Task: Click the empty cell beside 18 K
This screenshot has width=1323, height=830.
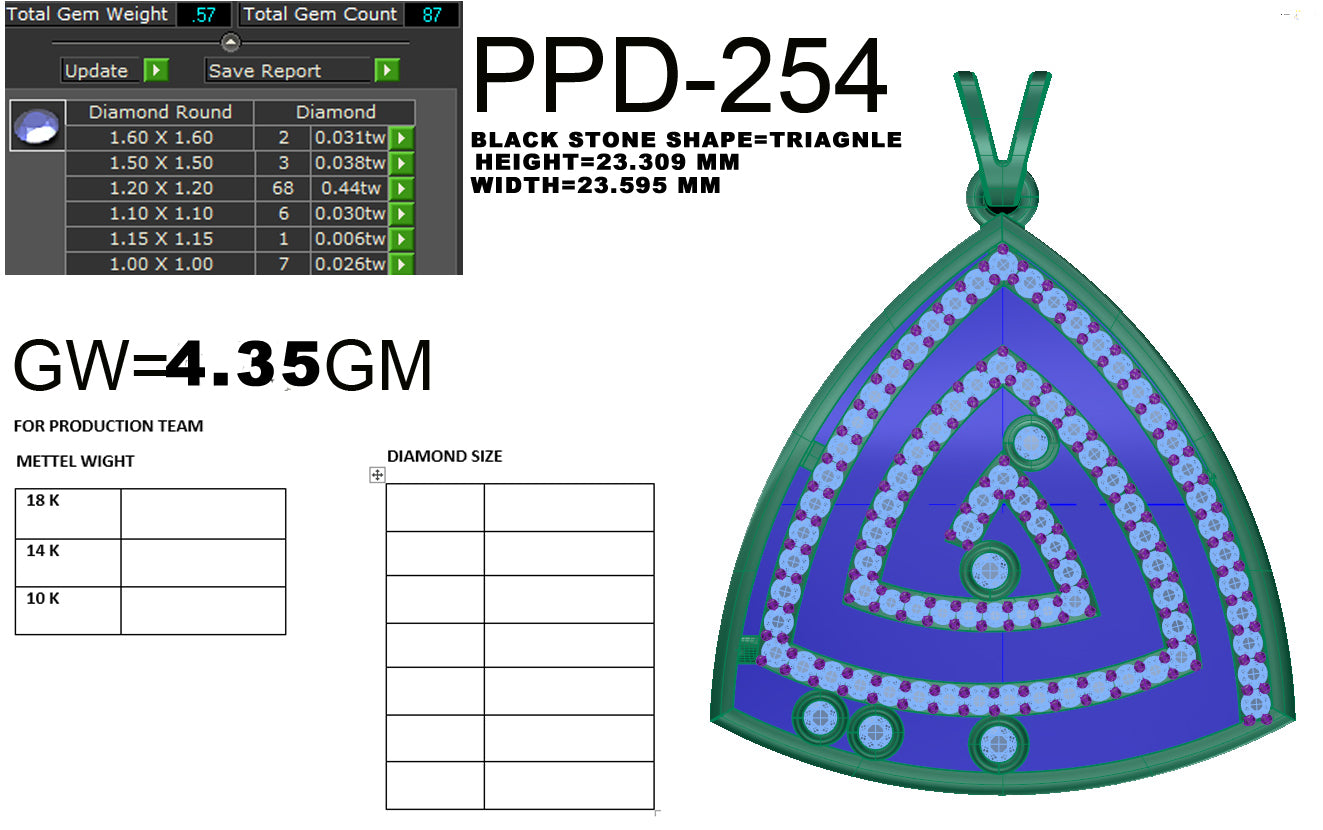Action: (203, 514)
